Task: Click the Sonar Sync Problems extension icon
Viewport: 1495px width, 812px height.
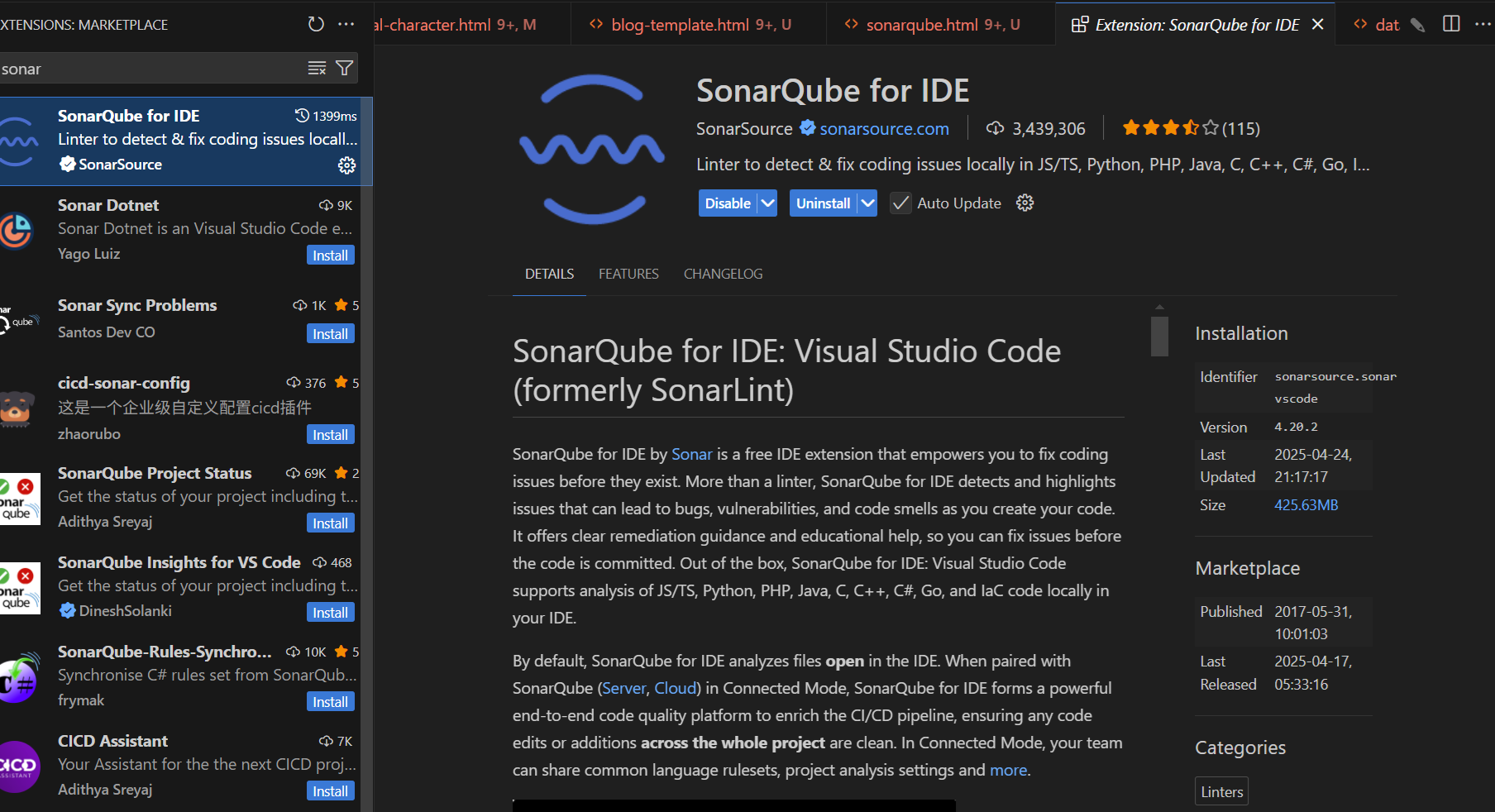Action: (x=18, y=320)
